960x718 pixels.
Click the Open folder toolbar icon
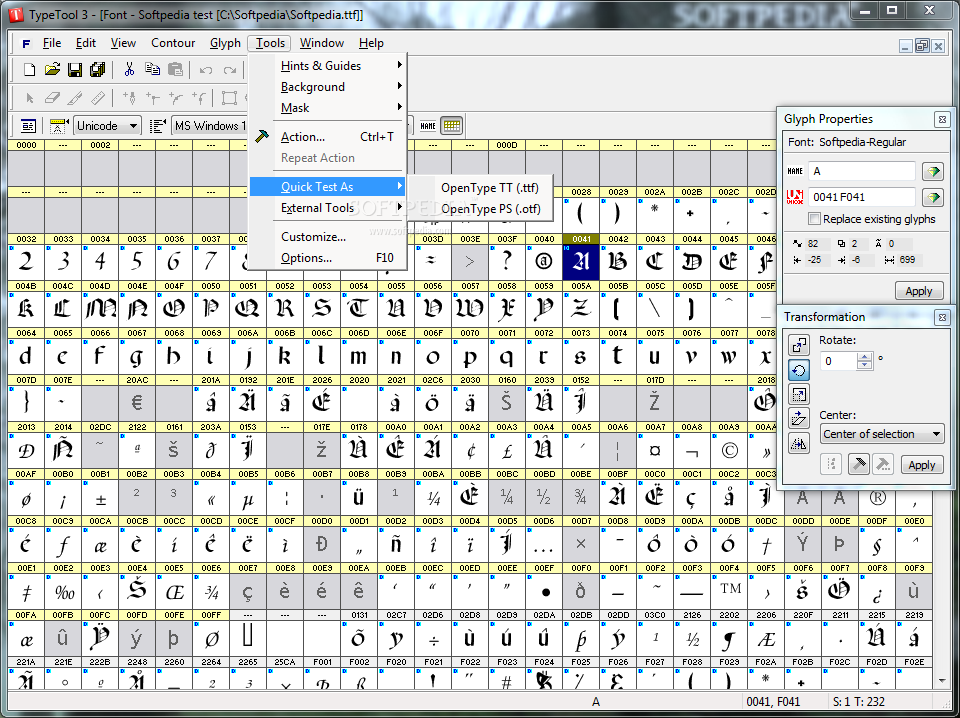point(52,70)
